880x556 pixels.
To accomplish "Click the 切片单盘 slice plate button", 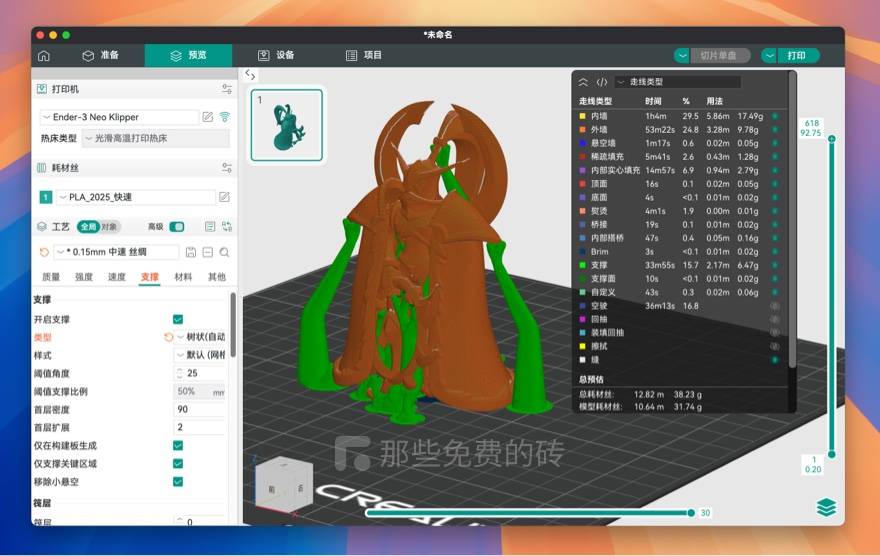I will click(720, 56).
